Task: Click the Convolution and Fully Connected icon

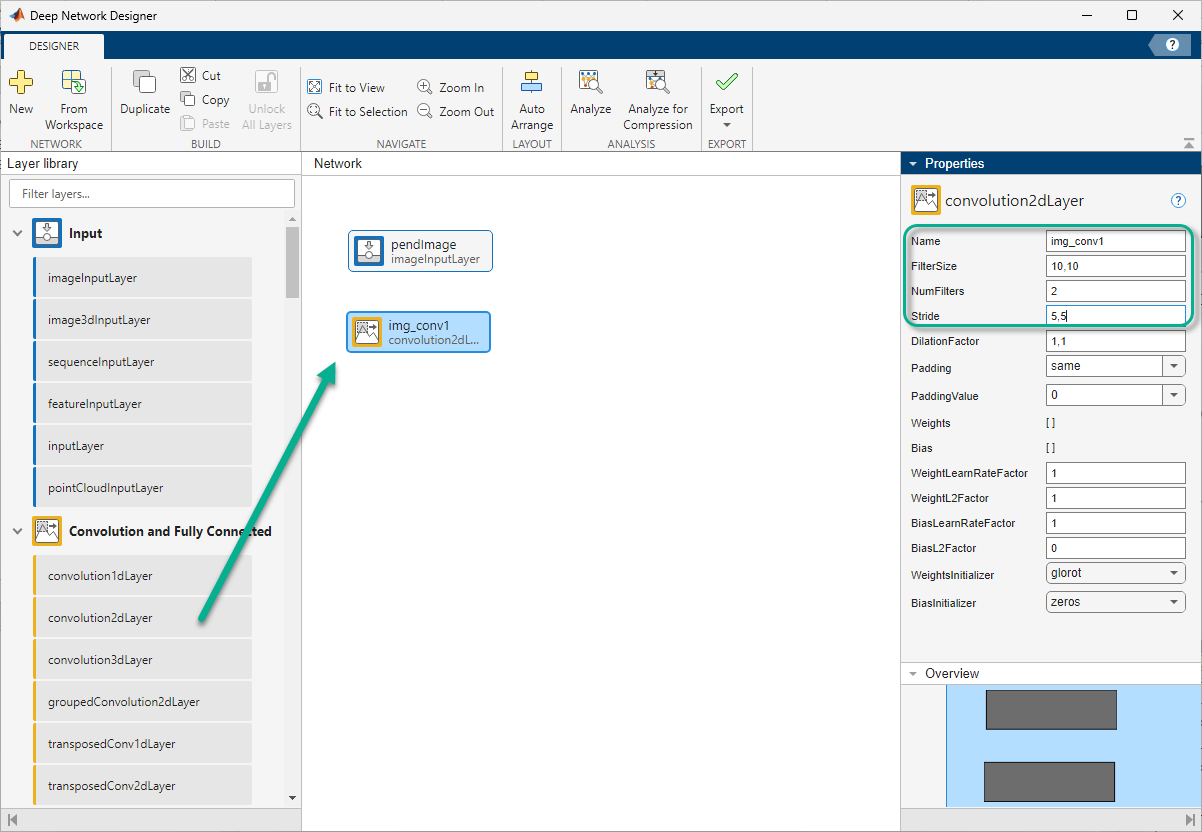Action: point(47,531)
